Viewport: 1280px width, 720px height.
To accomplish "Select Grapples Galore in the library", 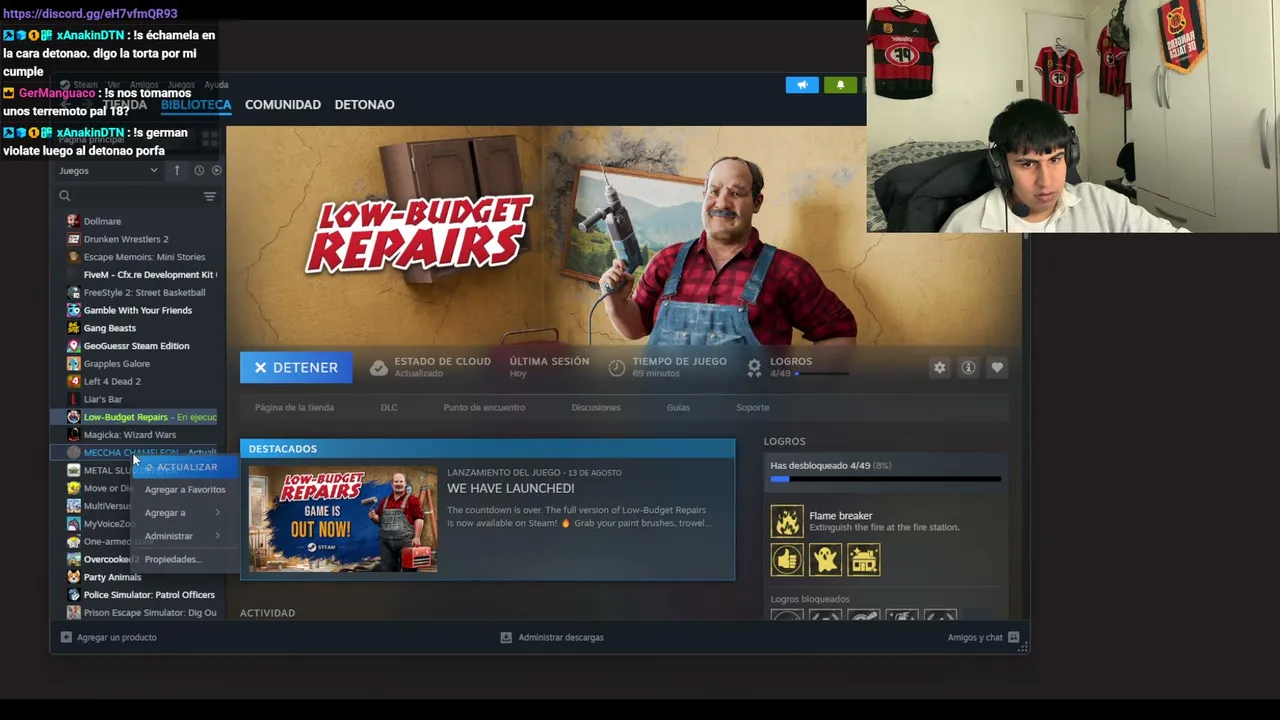I will pyautogui.click(x=117, y=364).
